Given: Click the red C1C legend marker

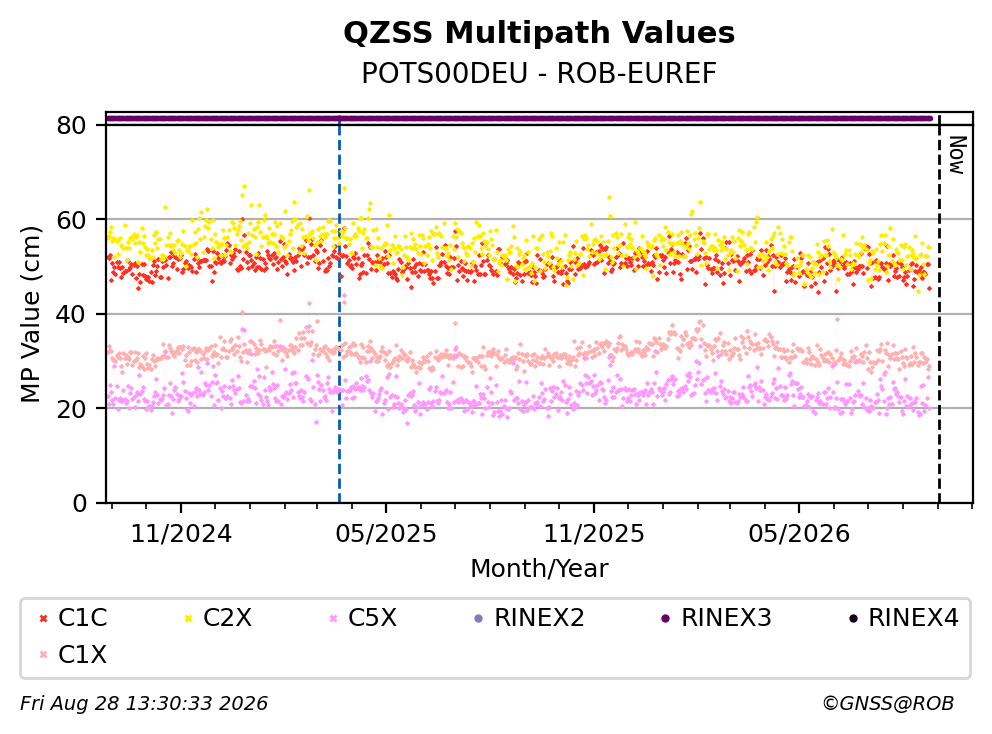Looking at the screenshot, I should 44,618.
